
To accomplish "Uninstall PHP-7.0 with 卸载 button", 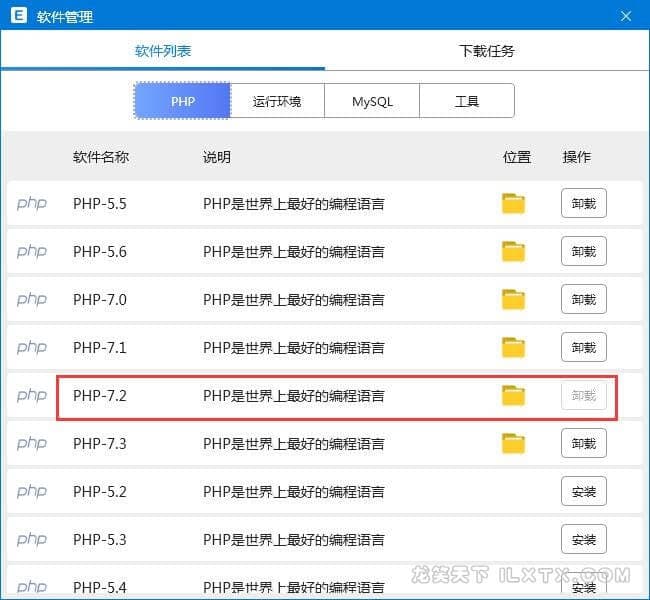I will 584,299.
